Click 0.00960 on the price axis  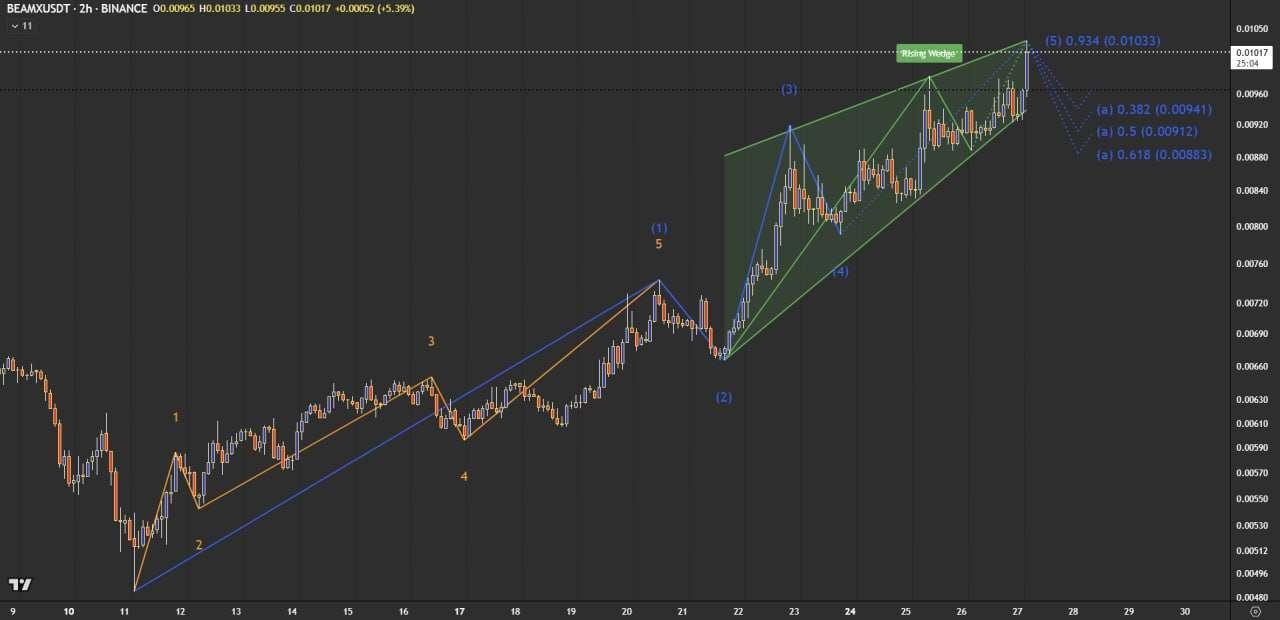1252,94
